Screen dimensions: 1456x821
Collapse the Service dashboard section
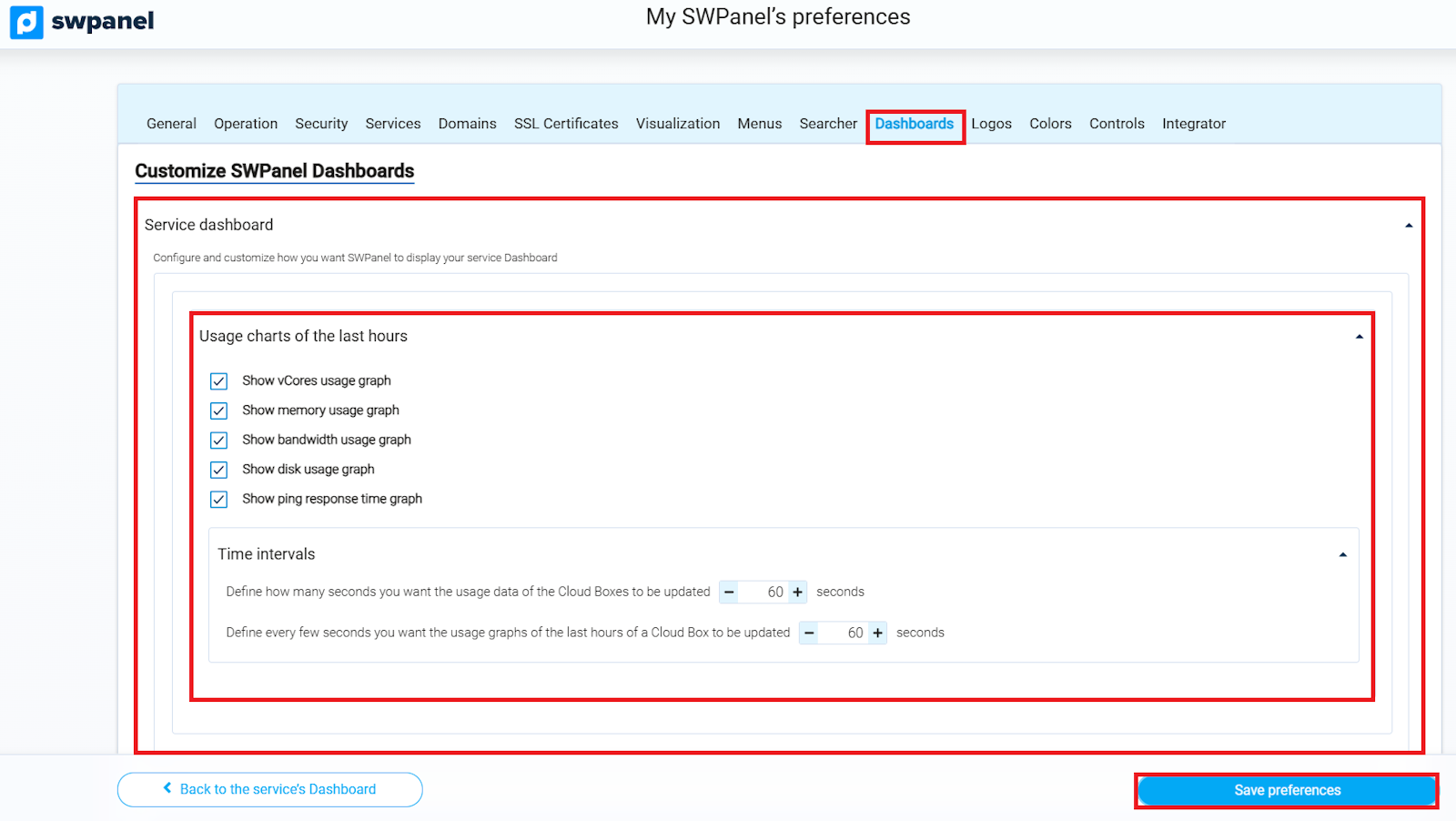coord(1409,226)
